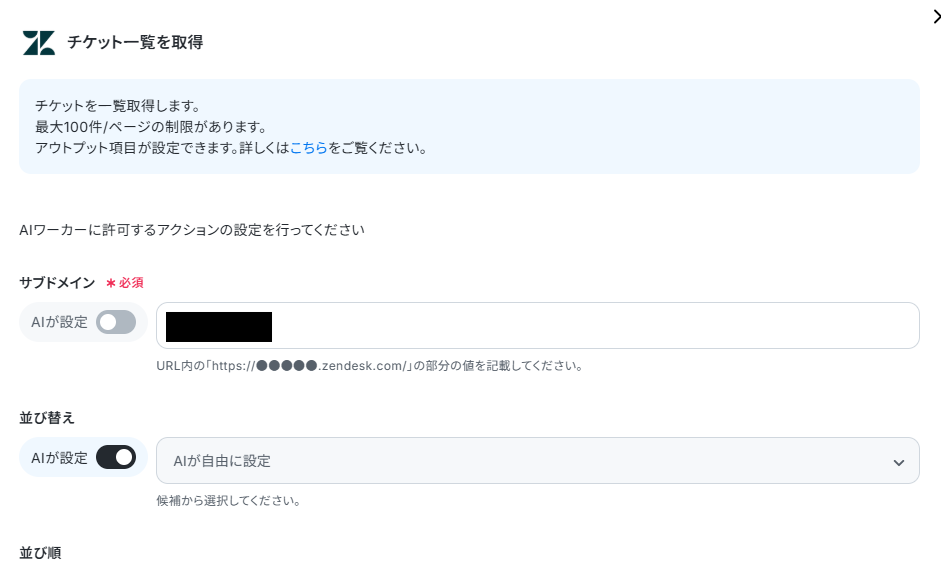
Task: Click the blacked-out subdomain value
Action: [219, 326]
